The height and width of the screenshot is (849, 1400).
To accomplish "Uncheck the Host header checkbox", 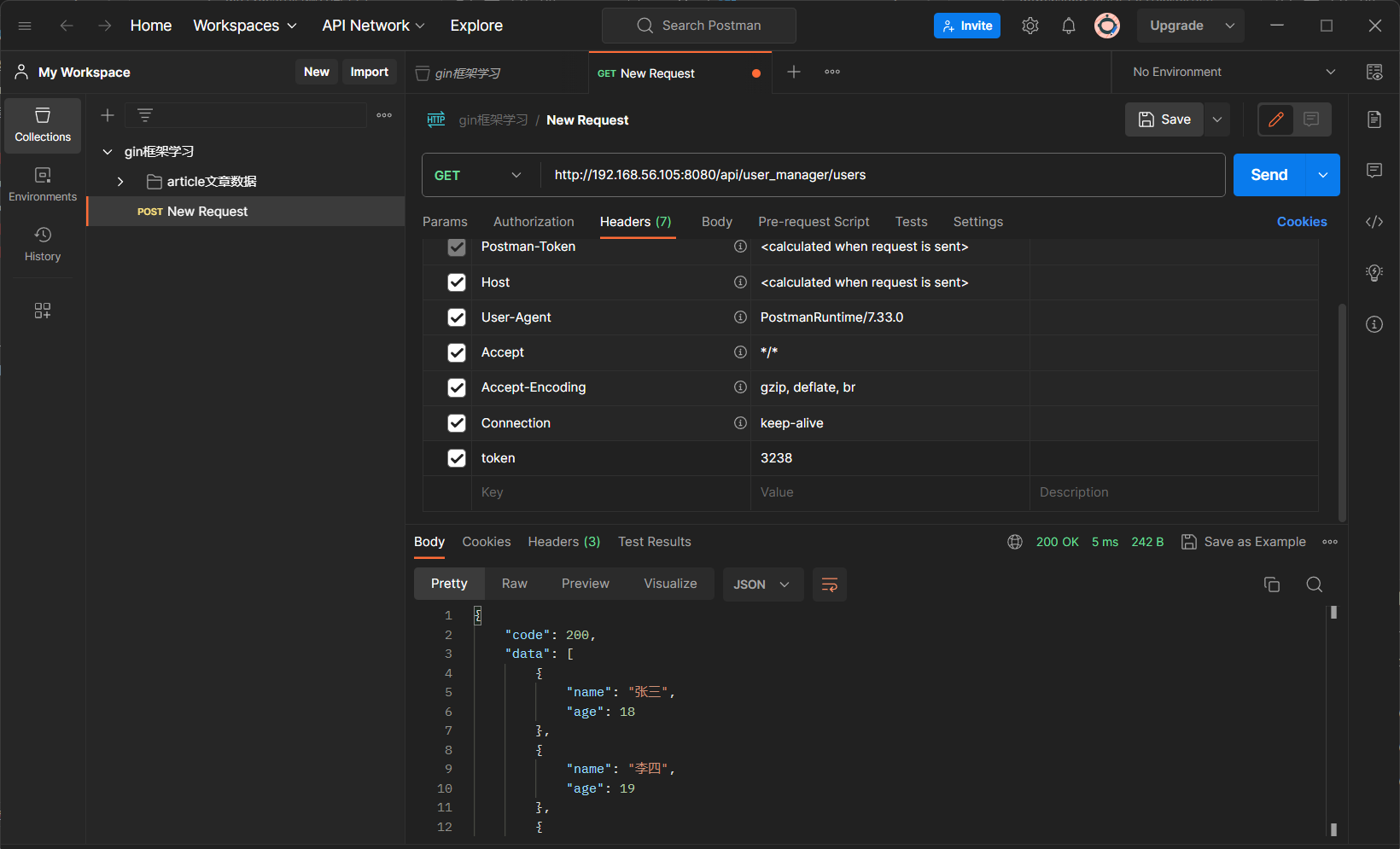I will click(457, 282).
